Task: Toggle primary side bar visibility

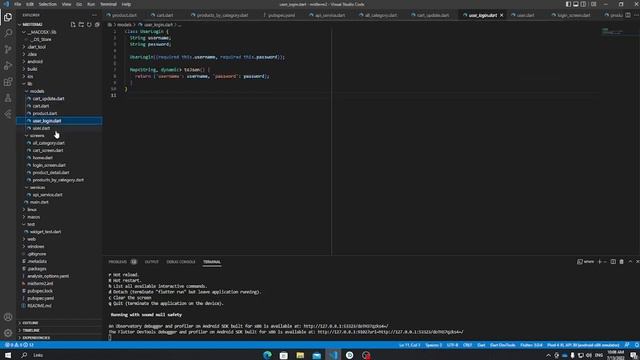Action: coord(568,4)
